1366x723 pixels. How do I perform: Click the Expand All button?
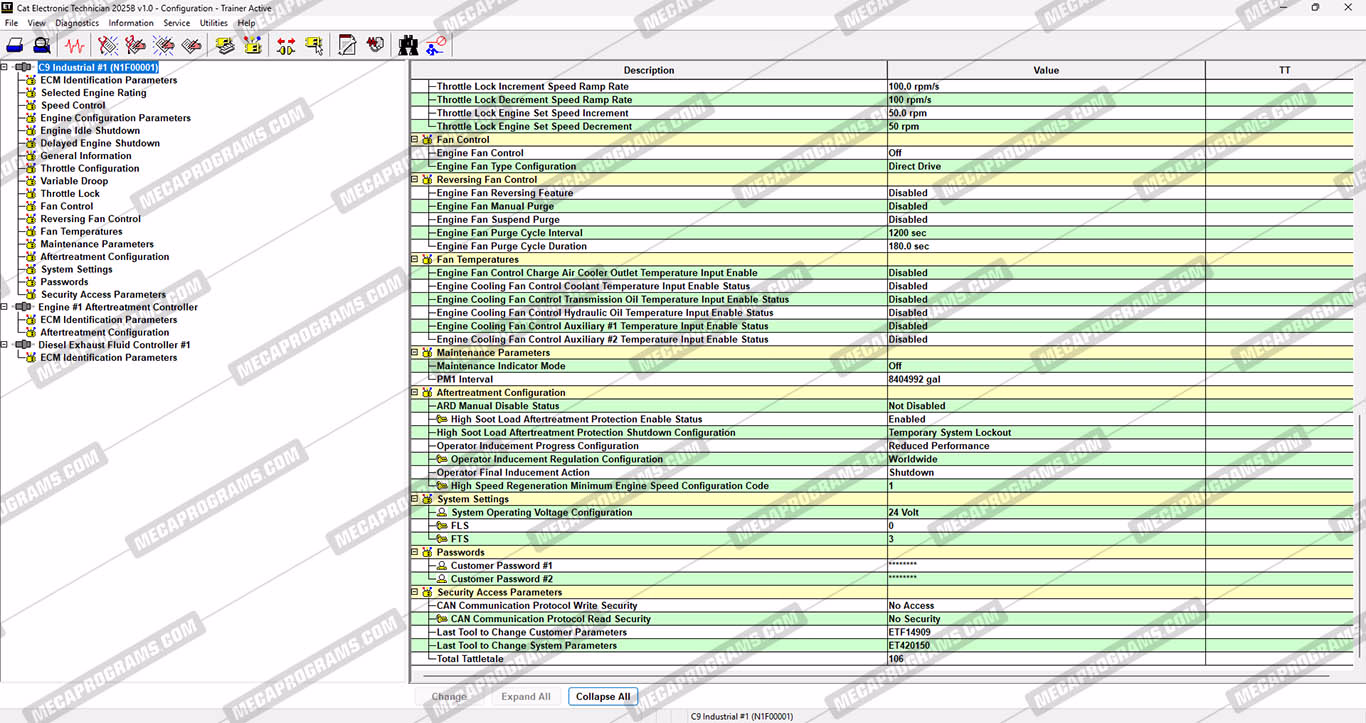tap(526, 697)
